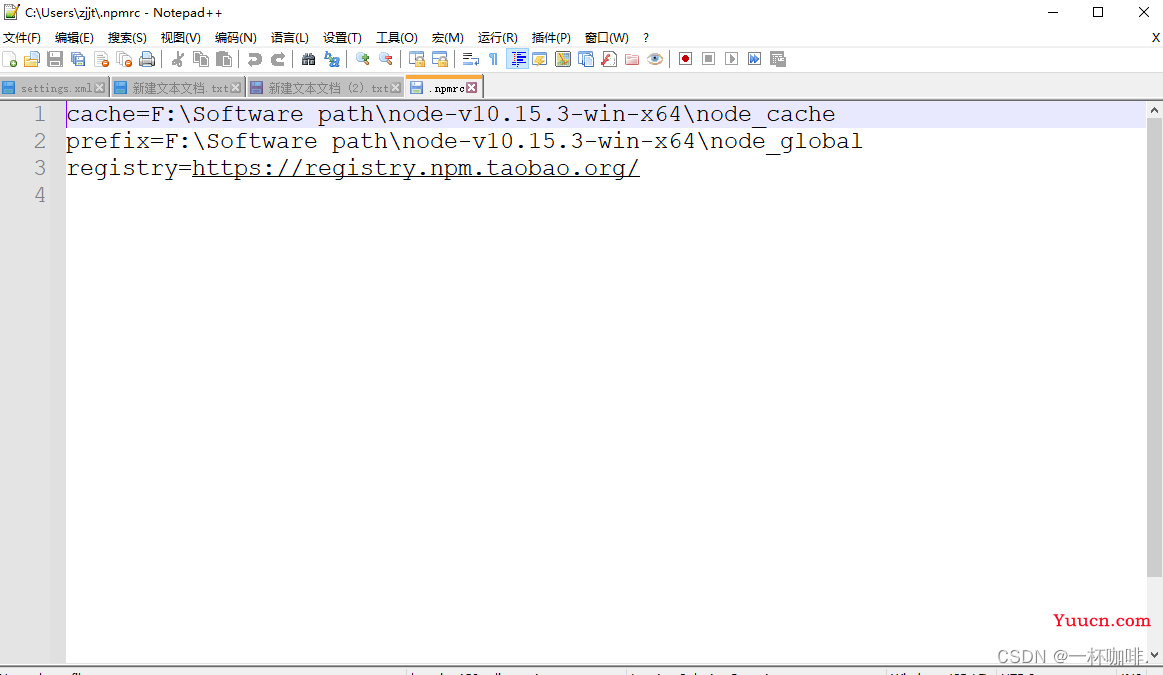Open the 搜索(S) menu

point(127,38)
